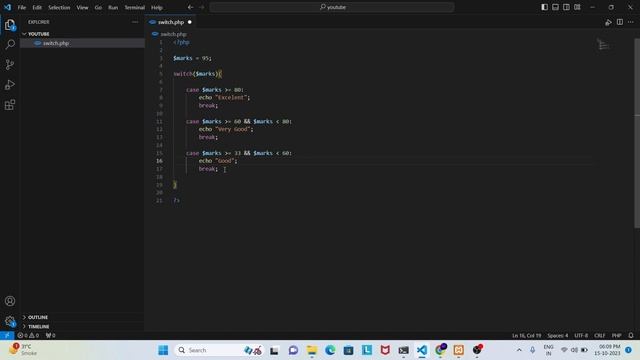Change encoding via UTF-8
Viewport: 640px width, 360px height.
[581, 336]
